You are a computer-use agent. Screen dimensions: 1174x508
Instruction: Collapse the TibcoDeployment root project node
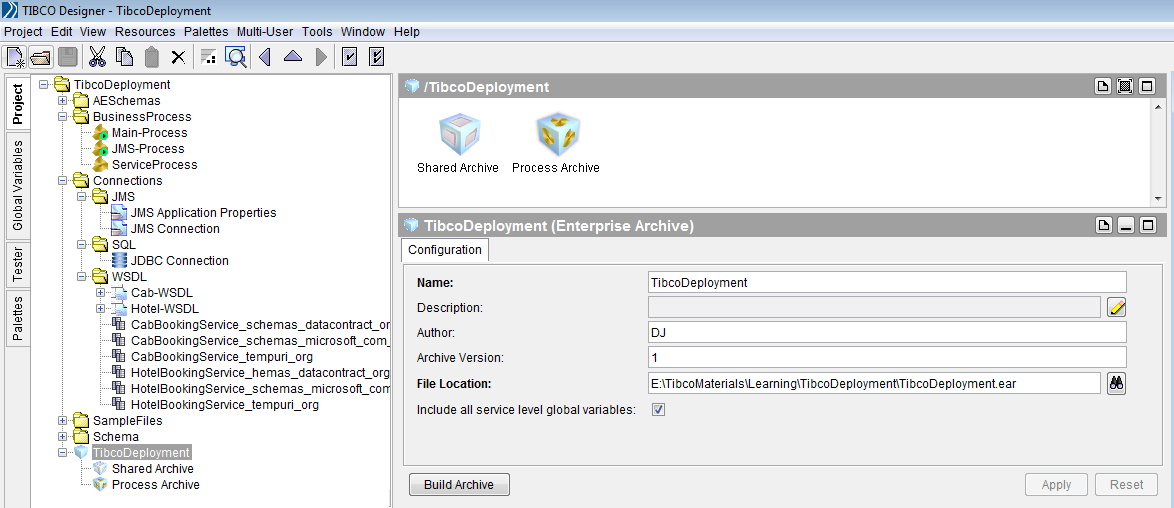pos(43,85)
